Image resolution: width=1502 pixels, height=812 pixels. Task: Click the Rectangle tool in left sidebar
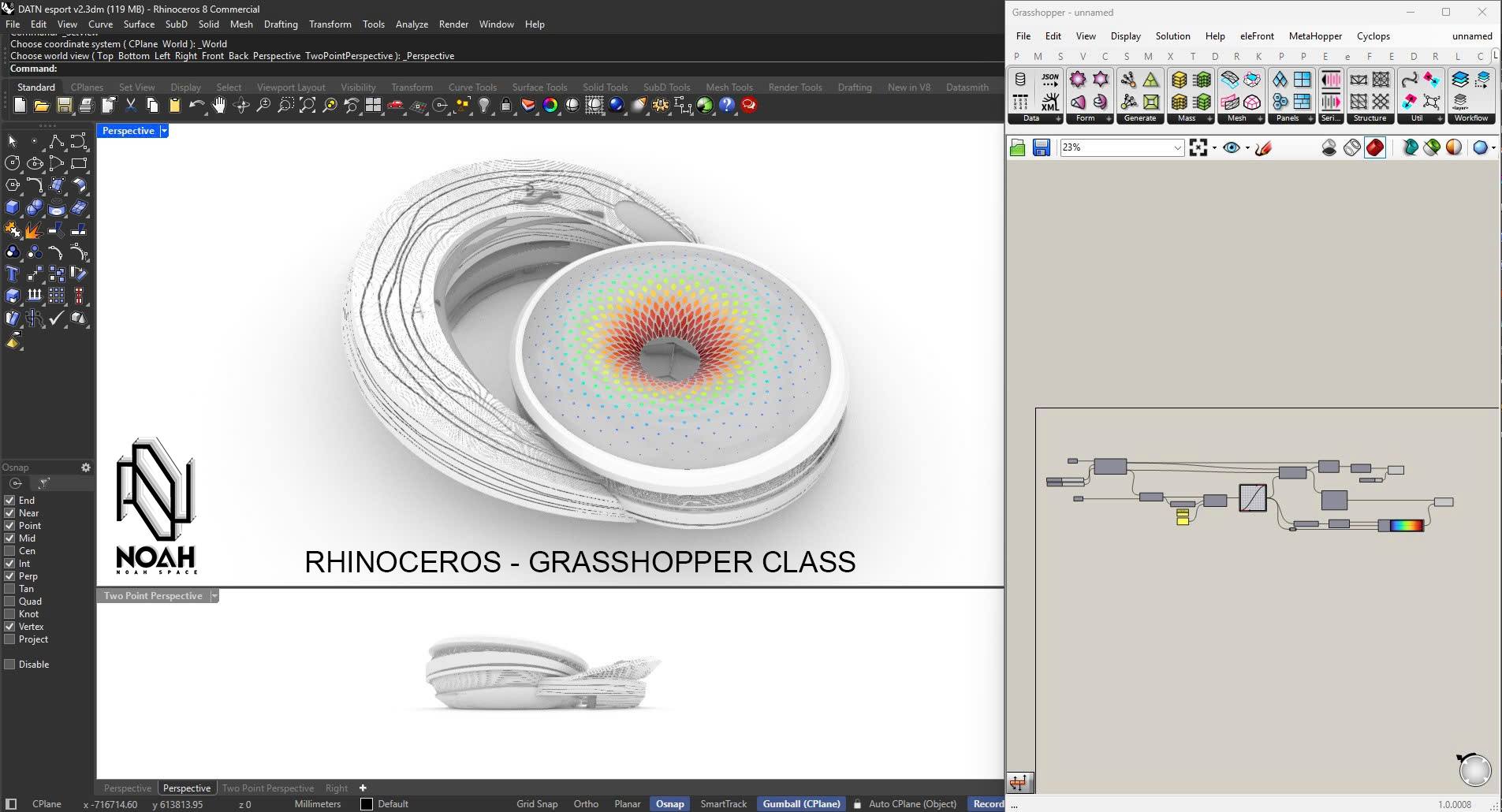pos(78,163)
